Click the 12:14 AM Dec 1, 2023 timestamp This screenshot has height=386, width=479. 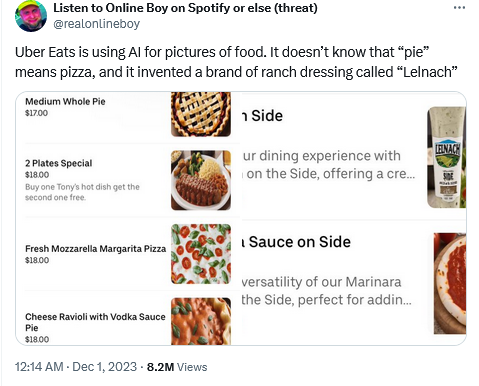point(76,367)
